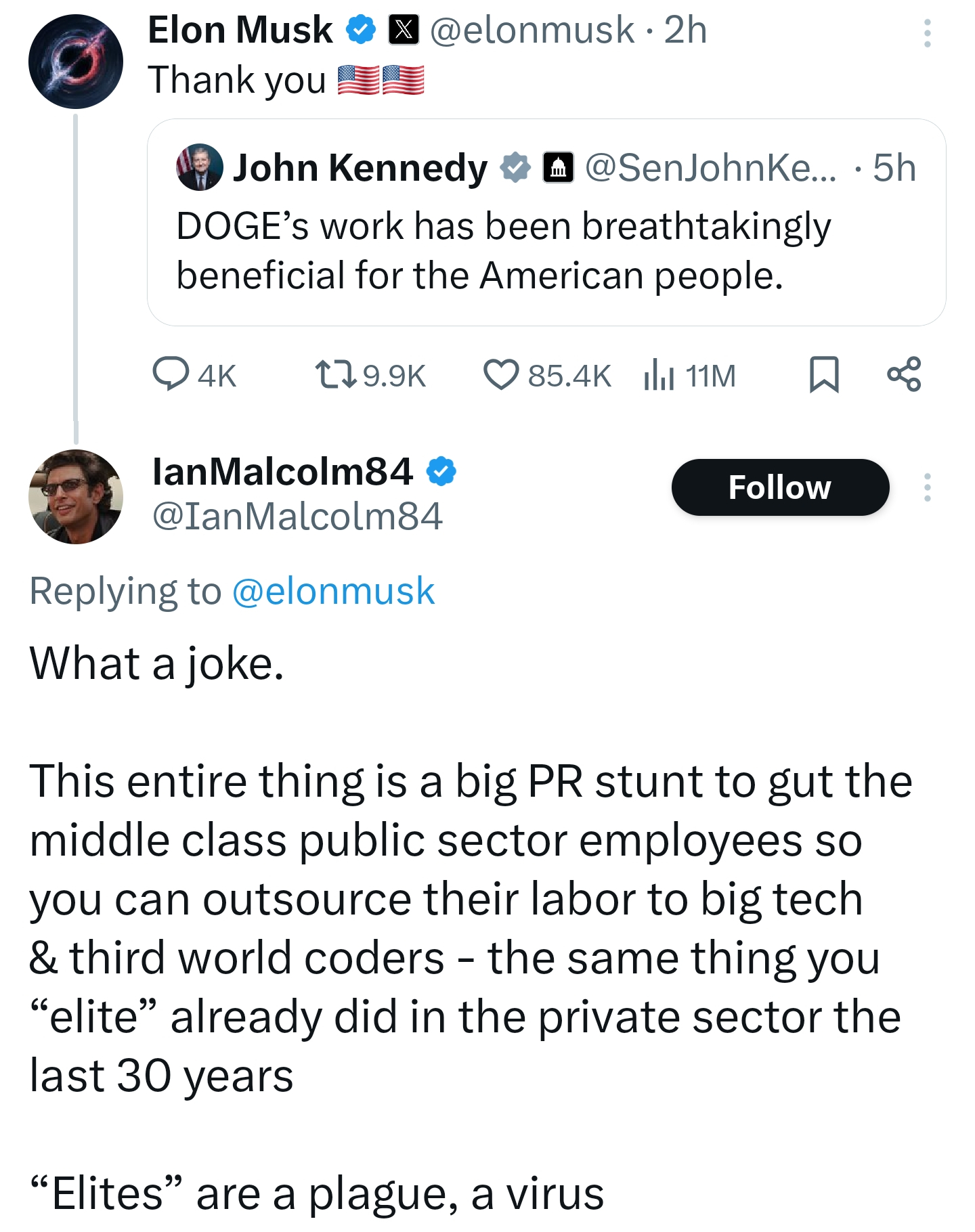
Task: Repost Elon Musk's tweet
Action: pos(336,374)
